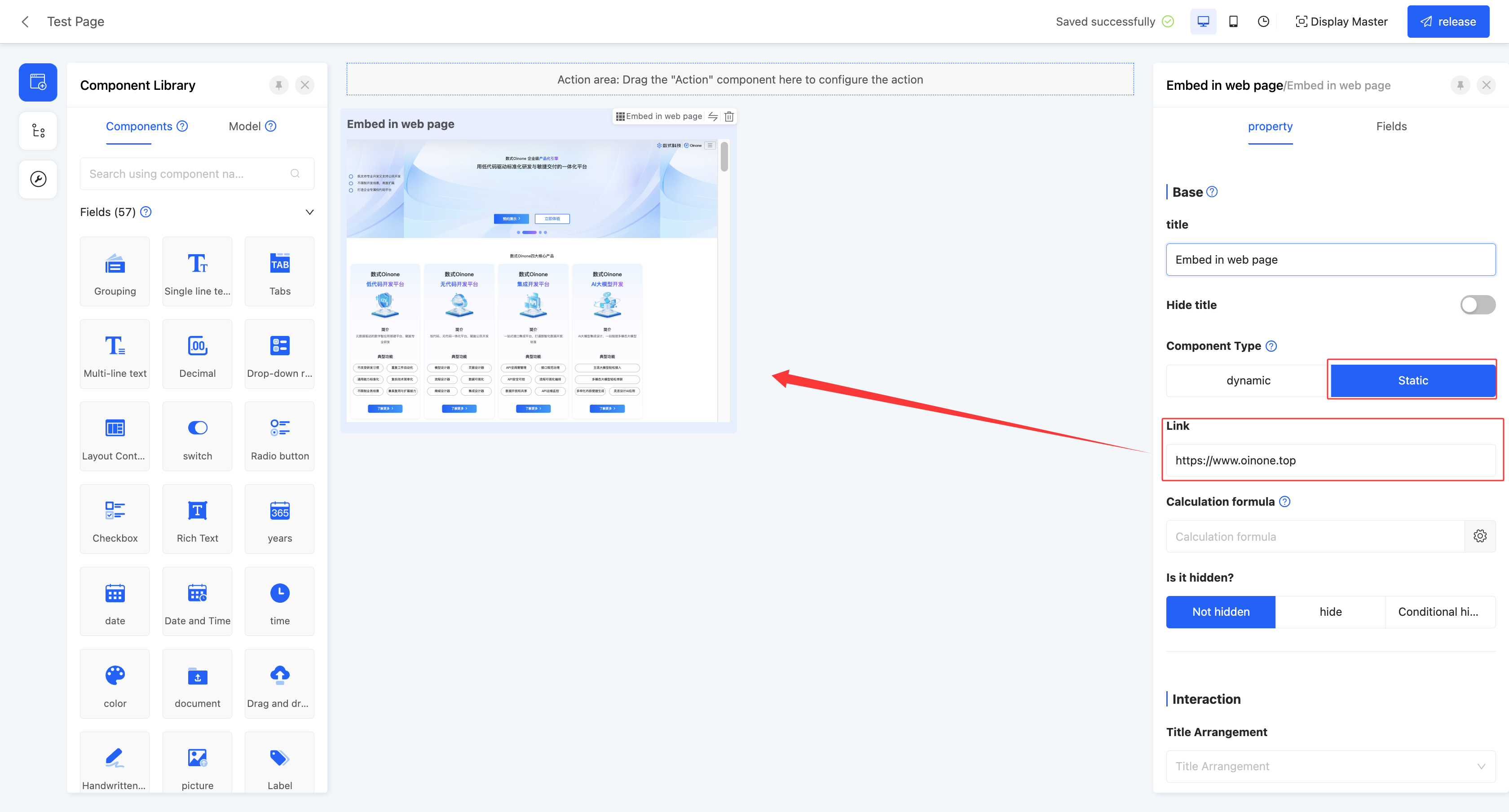The width and height of the screenshot is (1509, 812).
Task: Choose the hide option
Action: [1330, 612]
